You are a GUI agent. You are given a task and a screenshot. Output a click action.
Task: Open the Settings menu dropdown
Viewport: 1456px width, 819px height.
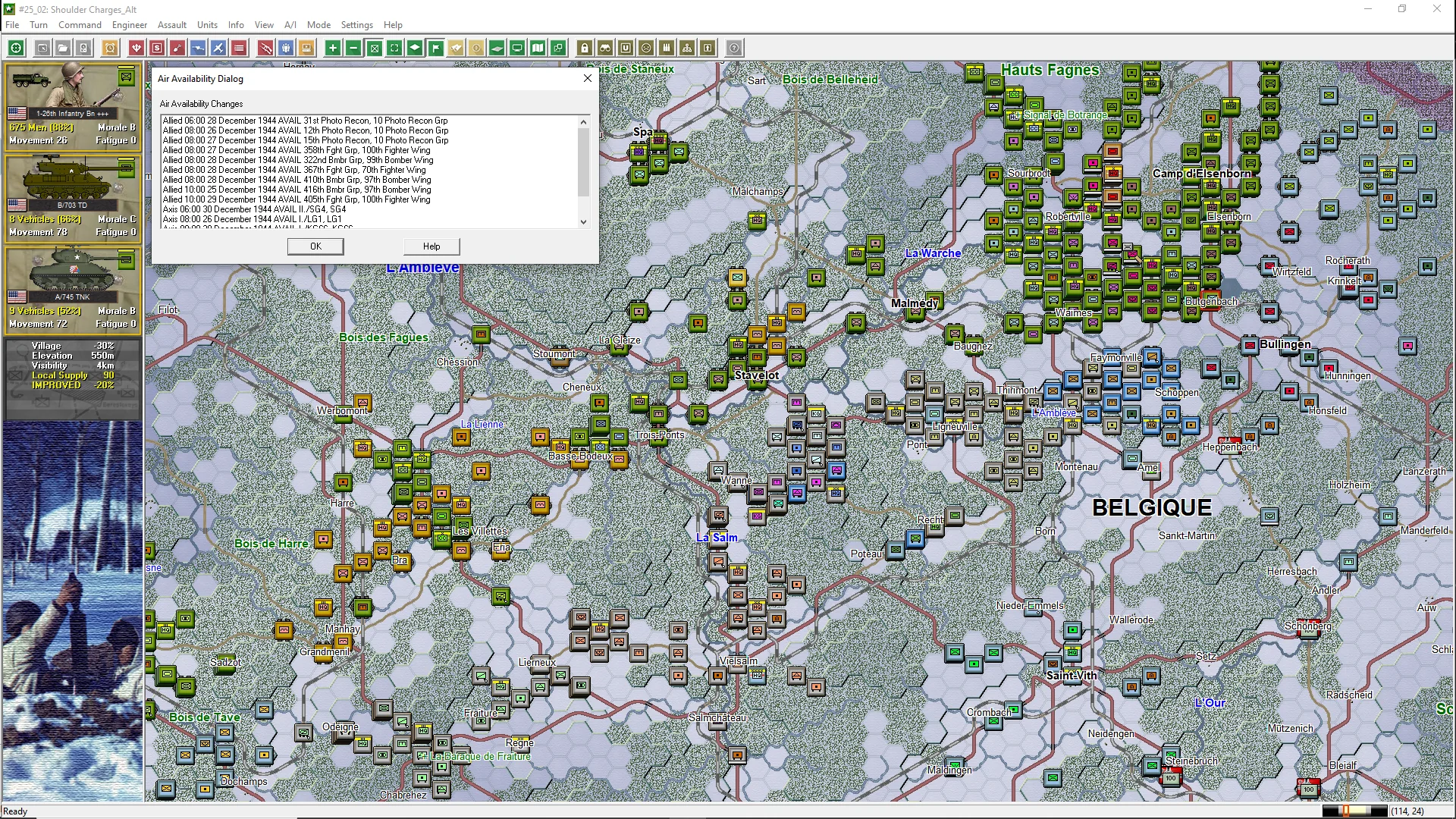356,25
